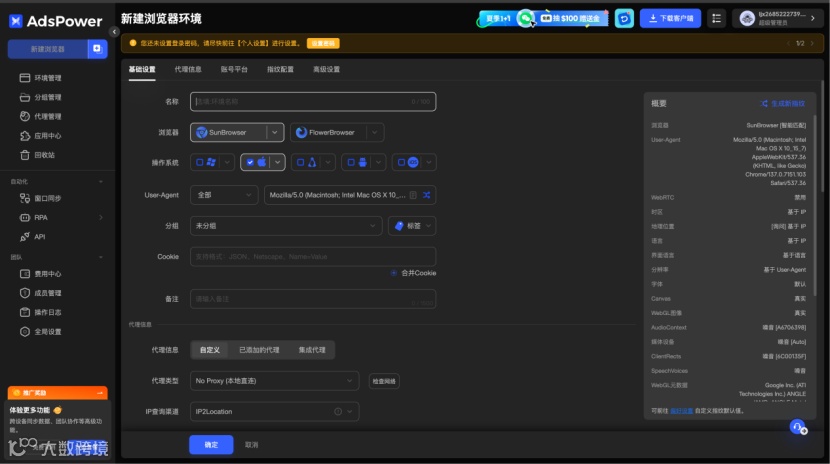Select the 集成代理 proxy option
The width and height of the screenshot is (830, 464).
pos(312,350)
